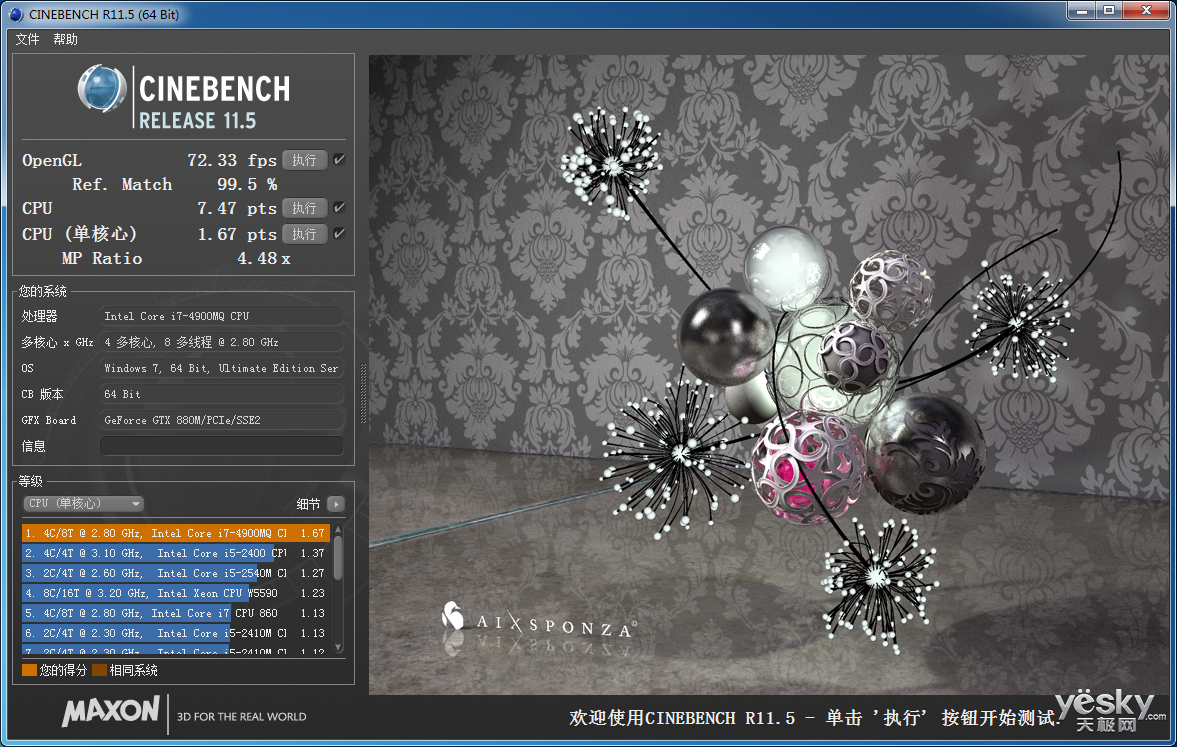Select ranking row 4 Intel Xeon W5590
1177x747 pixels.
176,593
